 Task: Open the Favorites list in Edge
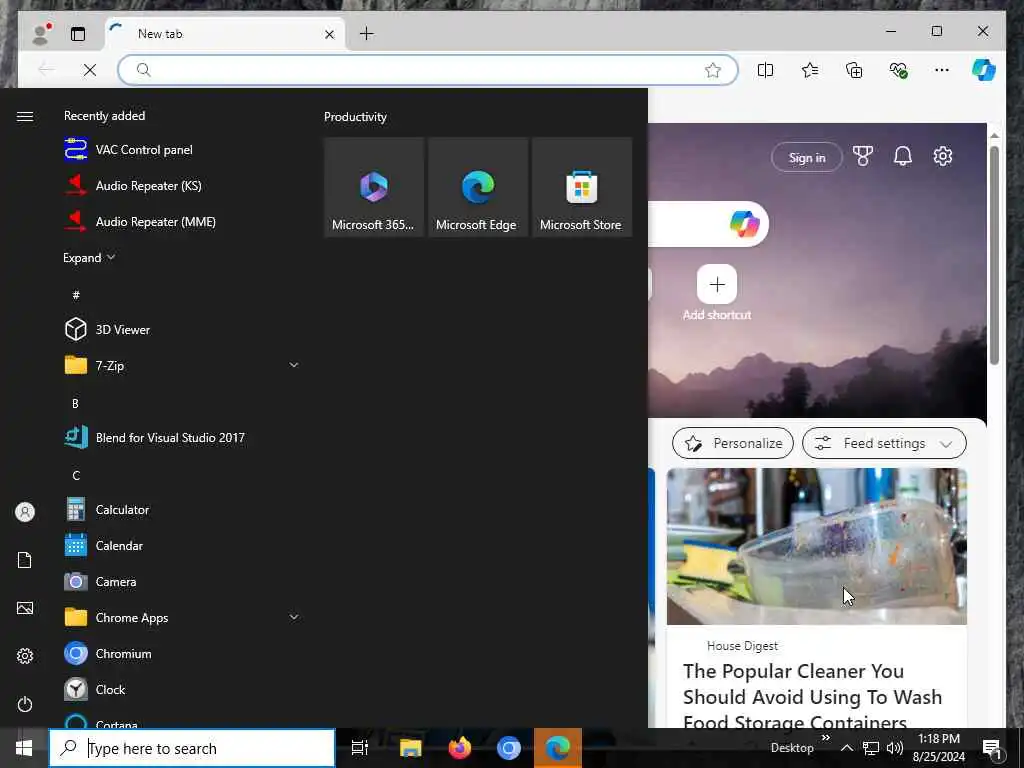pos(810,70)
